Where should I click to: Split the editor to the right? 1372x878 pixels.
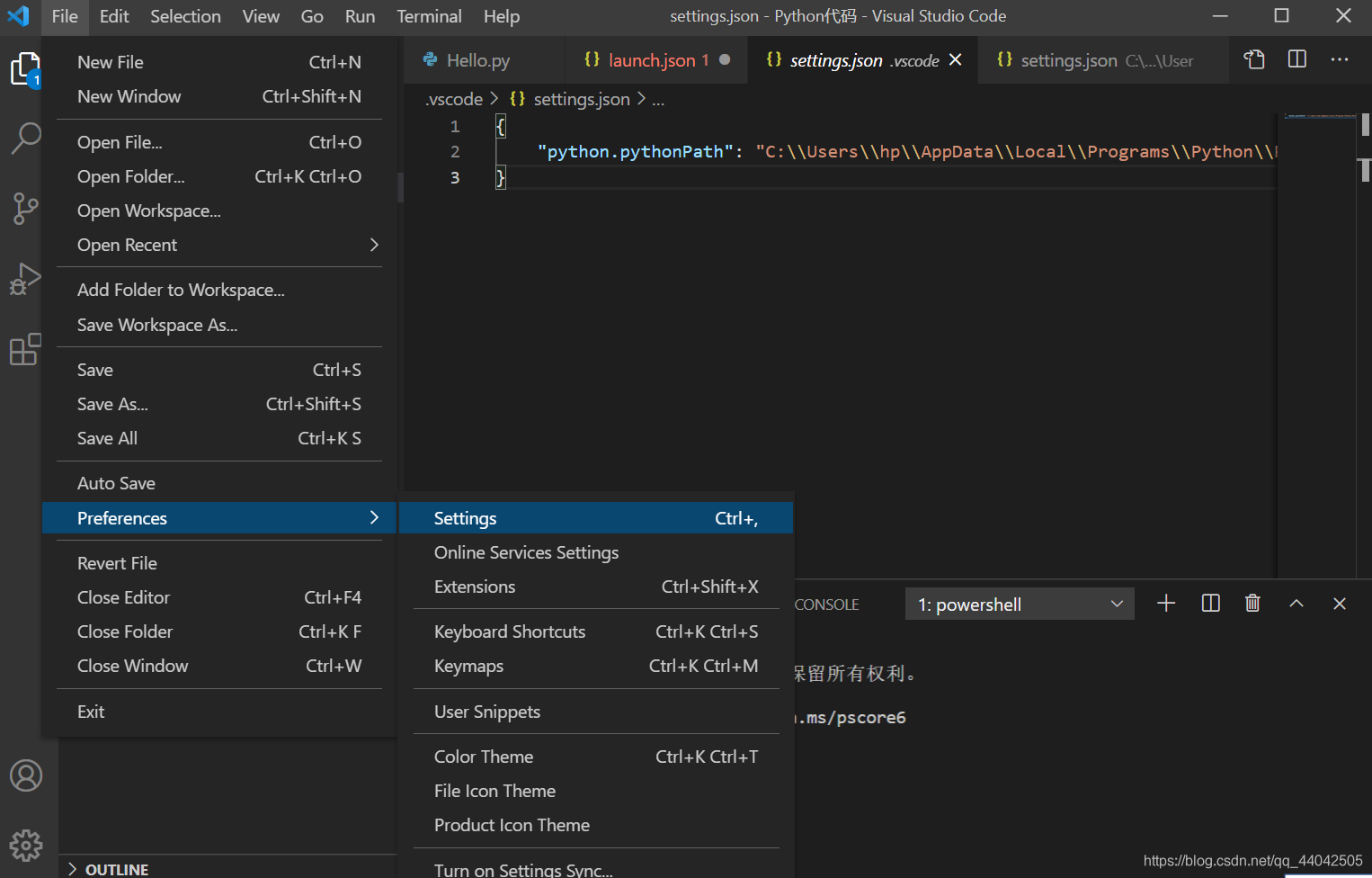click(x=1296, y=59)
